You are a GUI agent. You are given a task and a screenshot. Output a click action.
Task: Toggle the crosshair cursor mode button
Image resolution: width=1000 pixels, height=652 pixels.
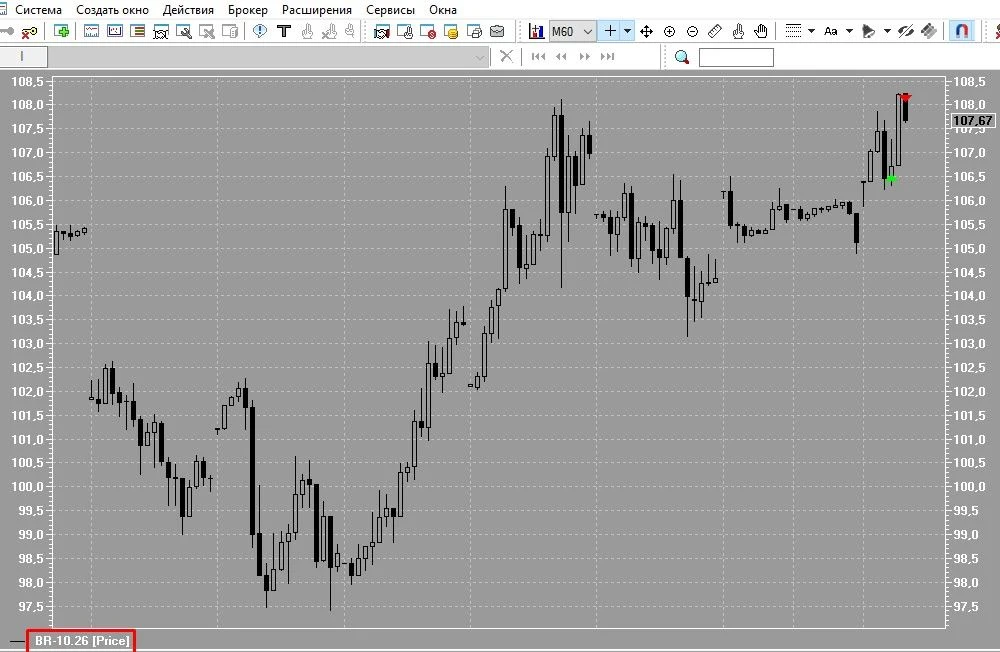610,31
